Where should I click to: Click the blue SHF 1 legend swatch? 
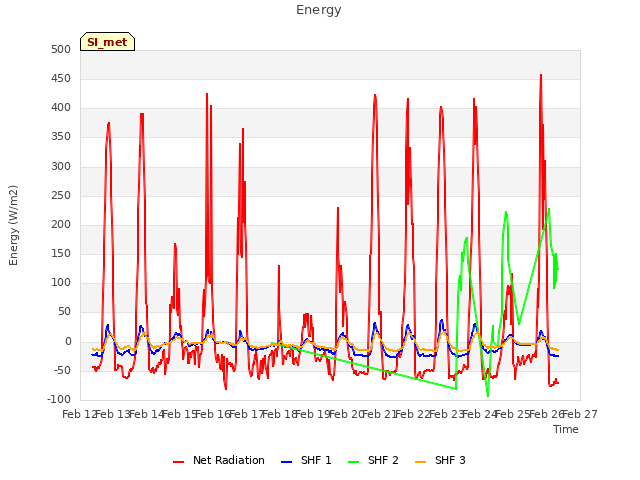coord(287,462)
